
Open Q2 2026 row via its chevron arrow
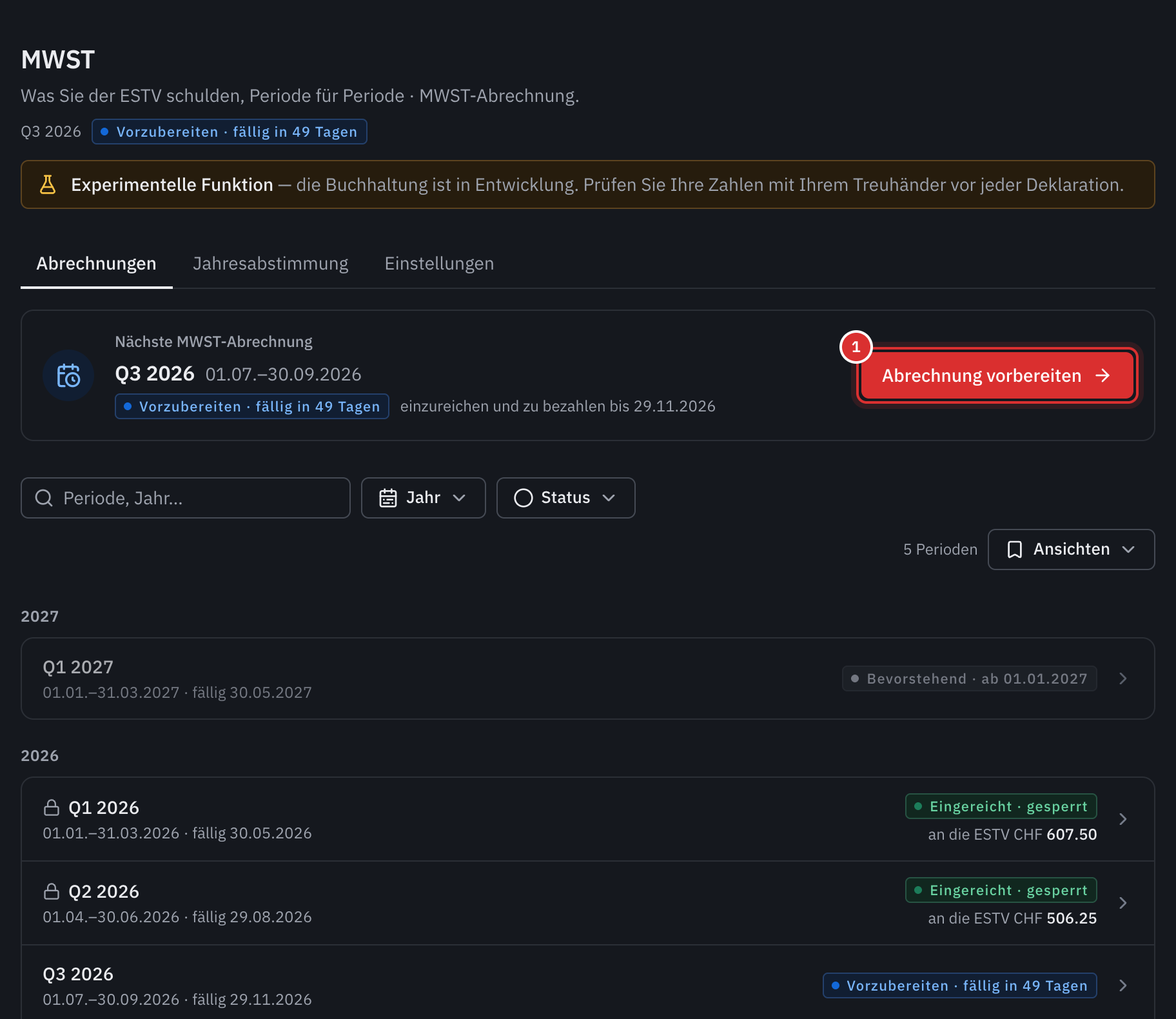tap(1123, 903)
